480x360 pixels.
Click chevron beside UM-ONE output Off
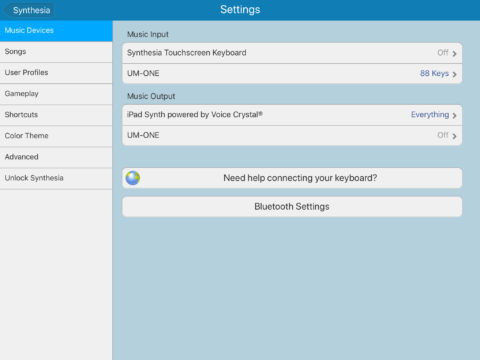pos(454,136)
